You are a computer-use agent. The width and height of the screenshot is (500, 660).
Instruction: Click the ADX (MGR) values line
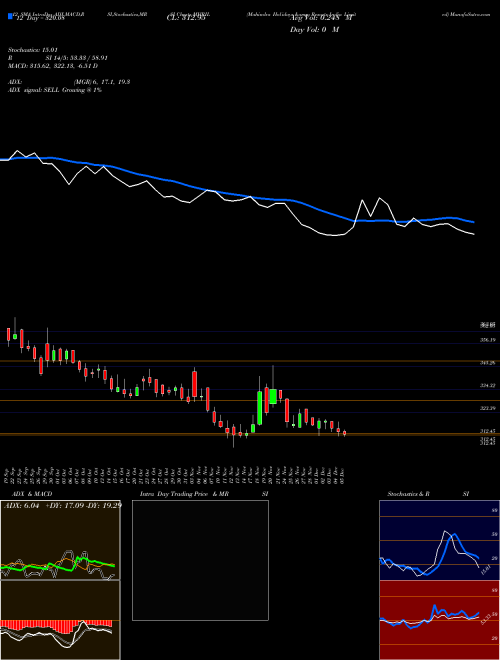point(69,82)
